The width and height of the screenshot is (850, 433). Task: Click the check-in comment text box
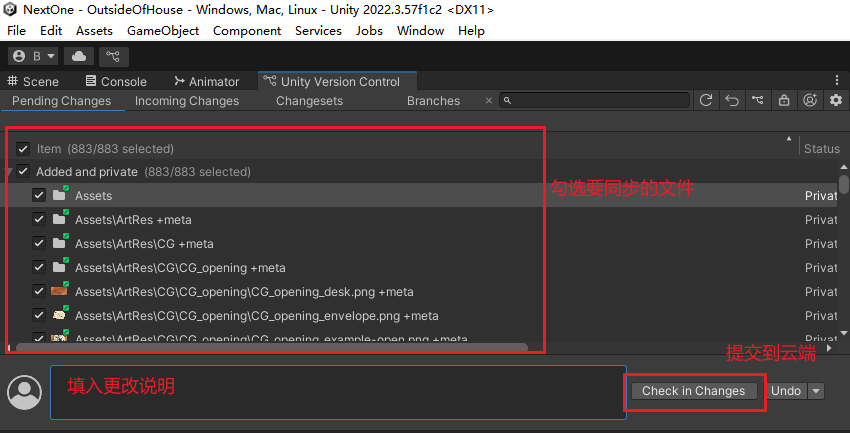[338, 392]
